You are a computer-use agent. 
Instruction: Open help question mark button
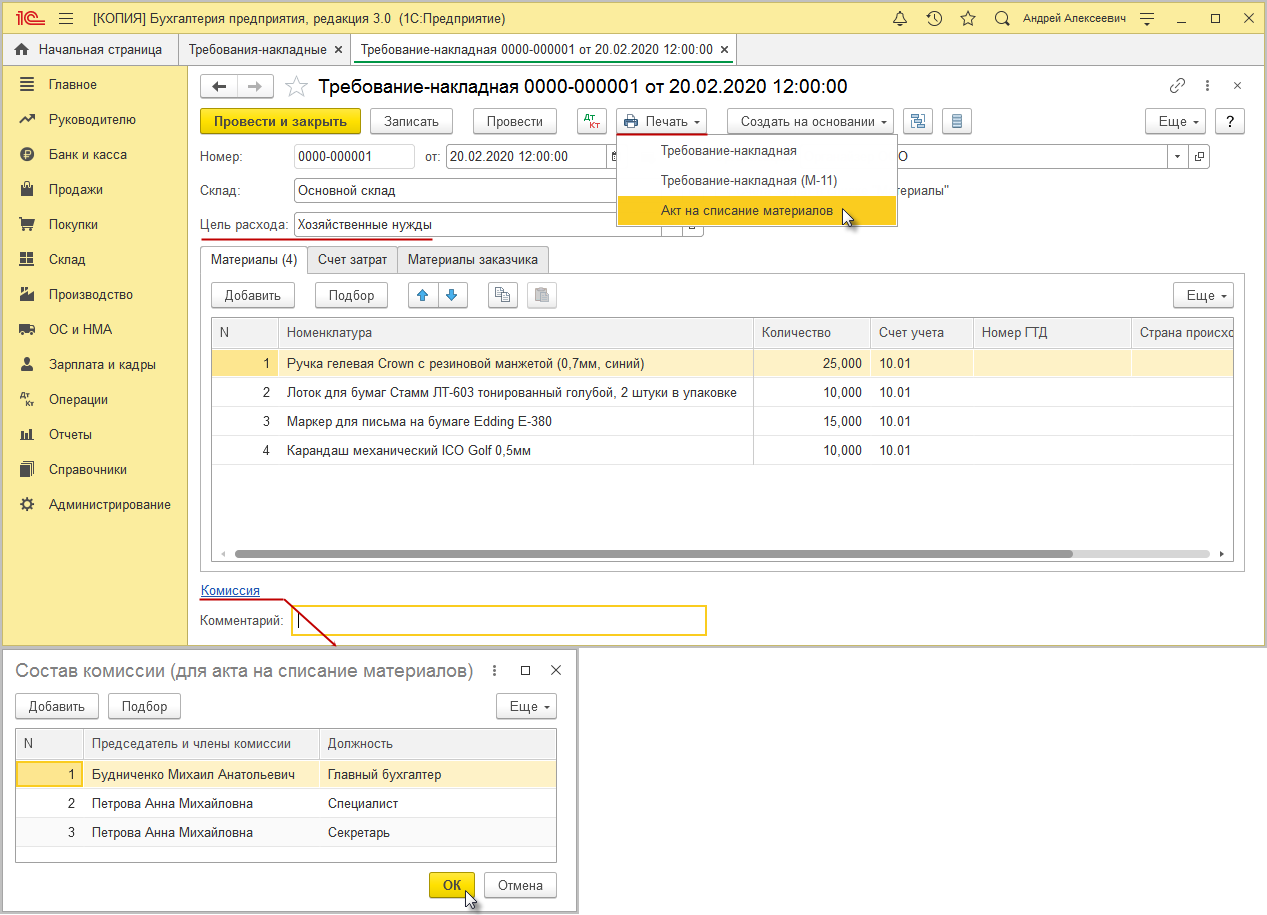pyautogui.click(x=1230, y=122)
